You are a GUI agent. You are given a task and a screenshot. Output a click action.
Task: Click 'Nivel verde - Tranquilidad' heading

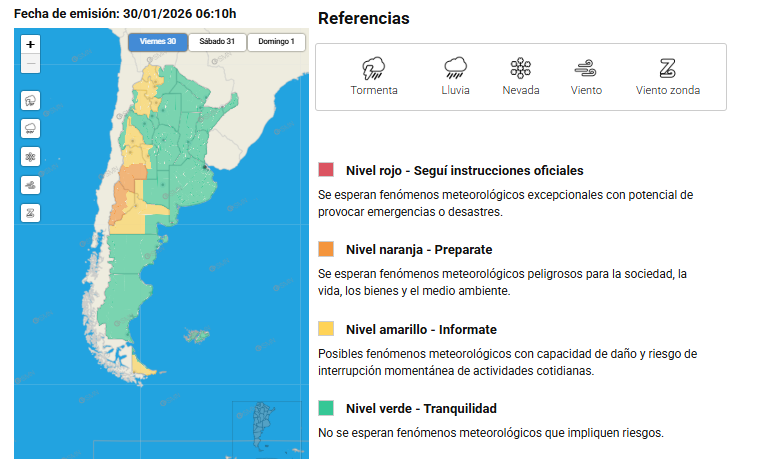(421, 408)
